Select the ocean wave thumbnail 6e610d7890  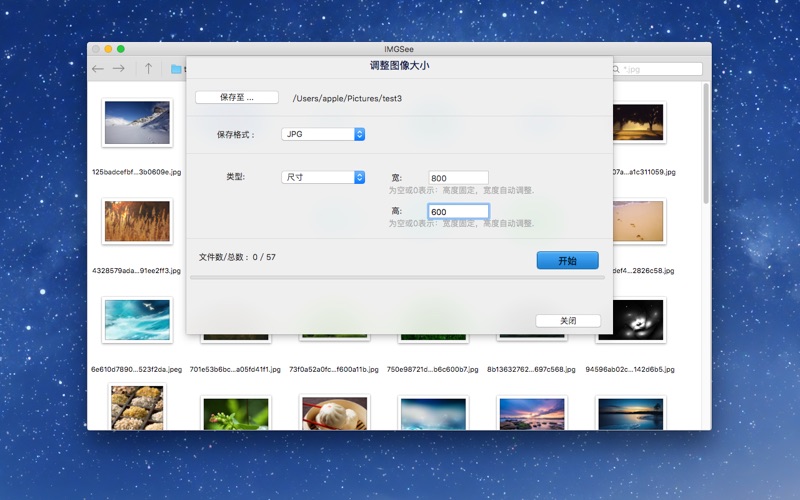click(x=137, y=320)
